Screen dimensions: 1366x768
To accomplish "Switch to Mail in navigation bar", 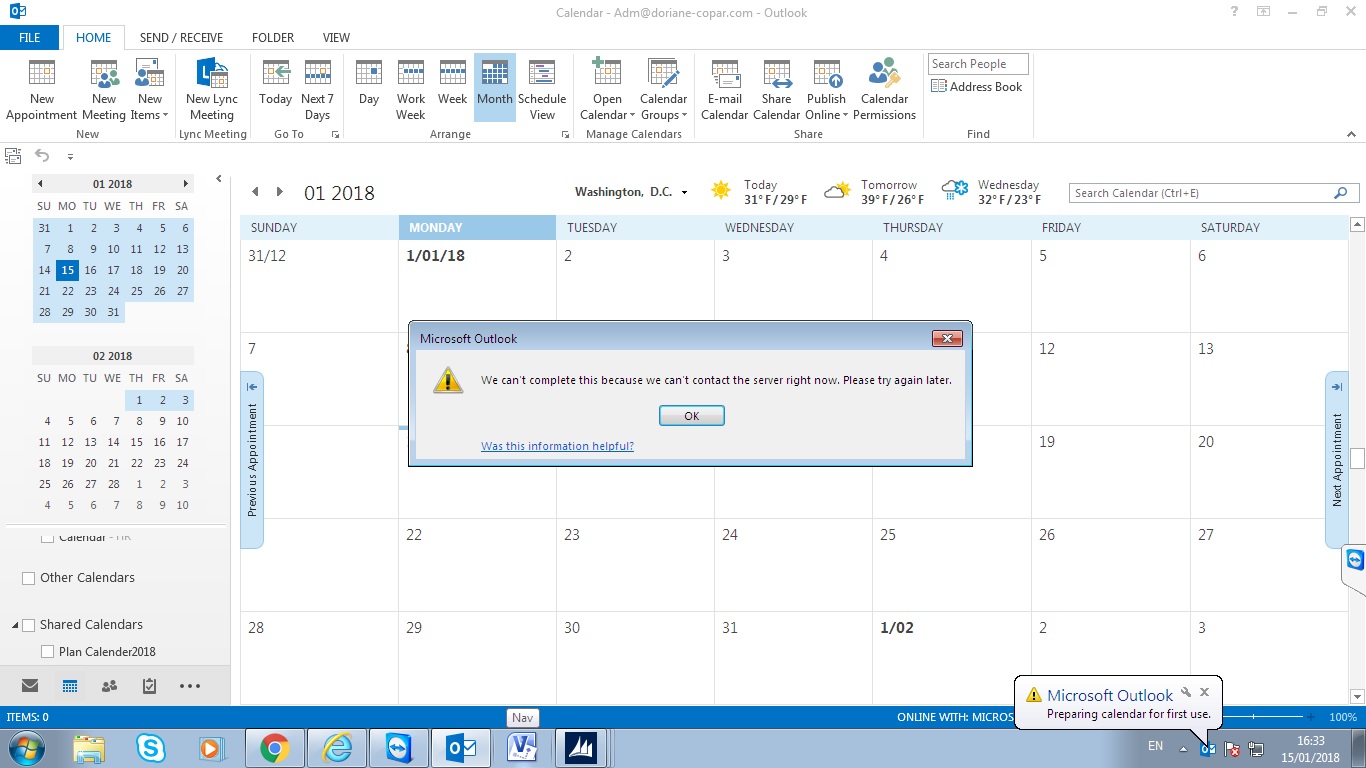I will (x=30, y=686).
